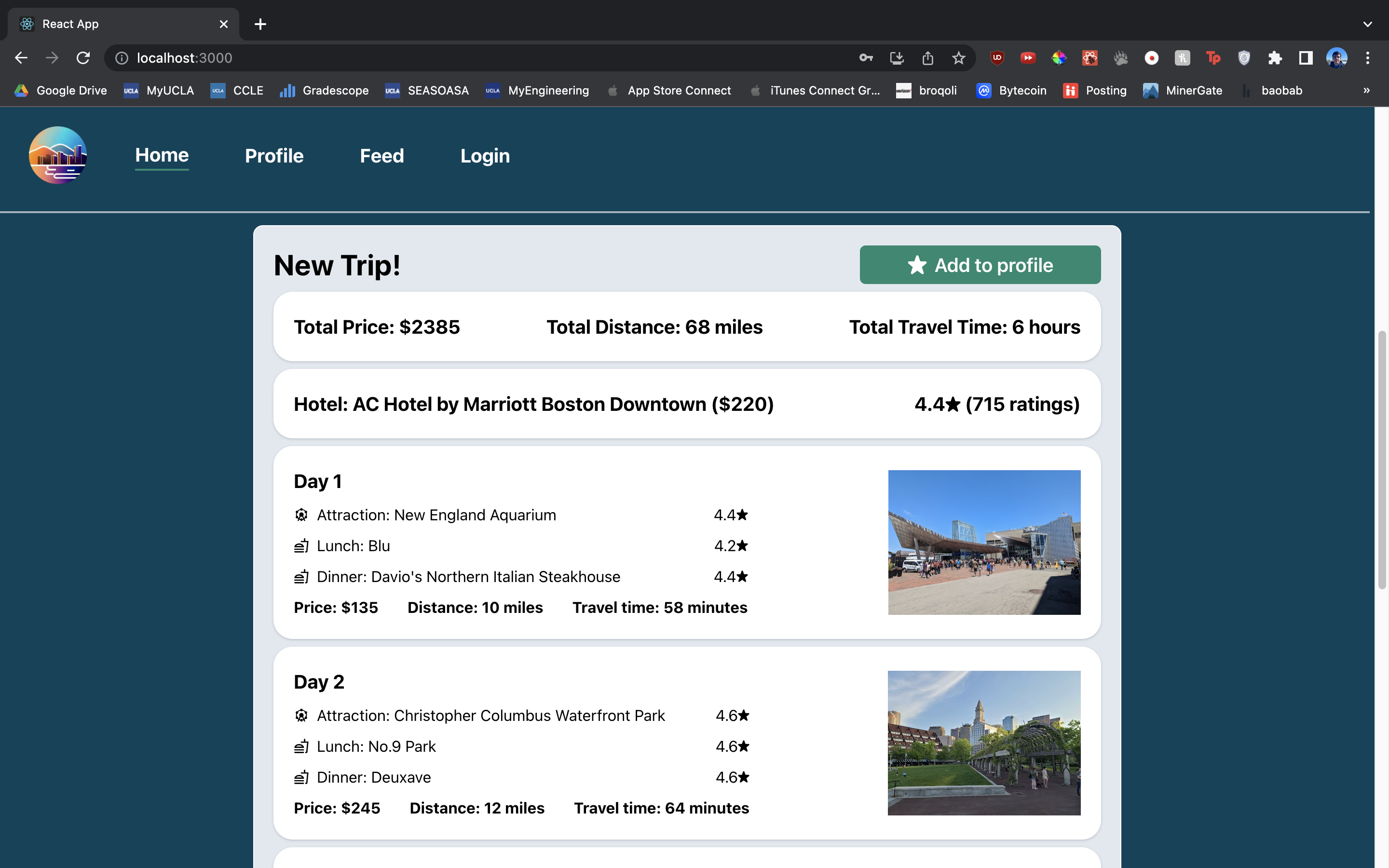The width and height of the screenshot is (1389, 868).
Task: Open the uBlock Origin extension icon
Action: pos(997,58)
